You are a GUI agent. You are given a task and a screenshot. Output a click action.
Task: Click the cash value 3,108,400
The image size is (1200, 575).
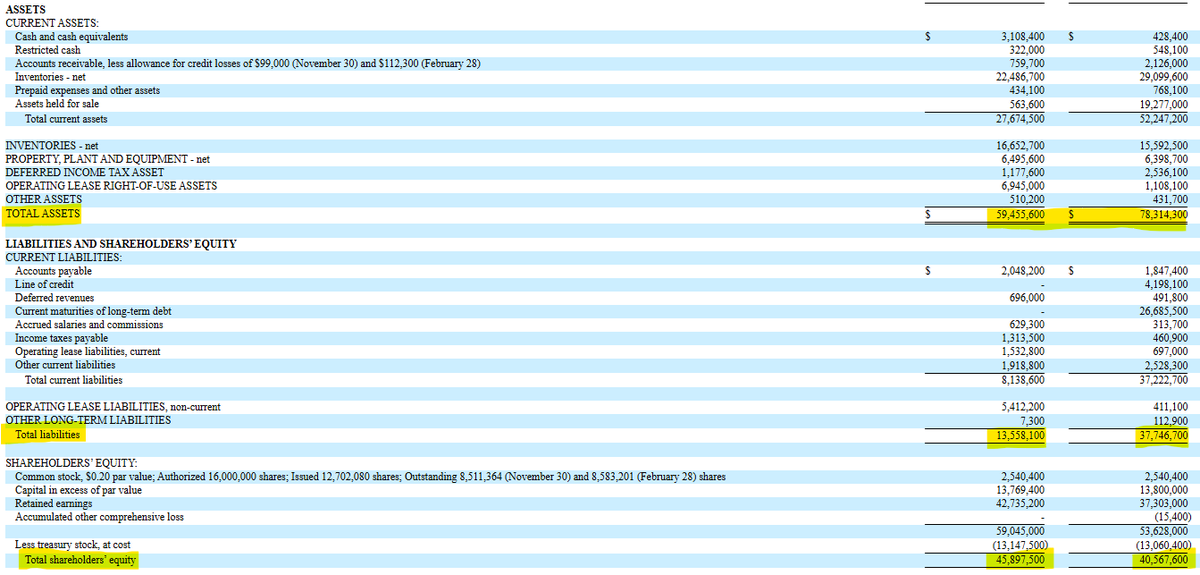[1022, 37]
